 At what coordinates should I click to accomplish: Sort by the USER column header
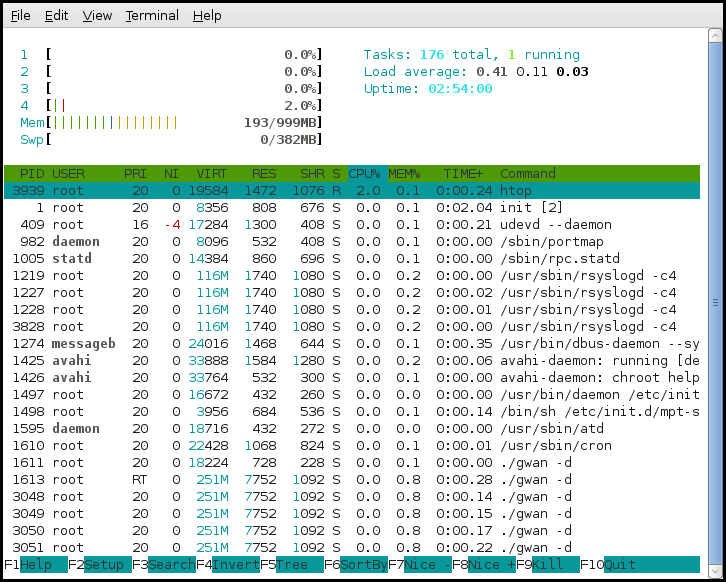69,174
